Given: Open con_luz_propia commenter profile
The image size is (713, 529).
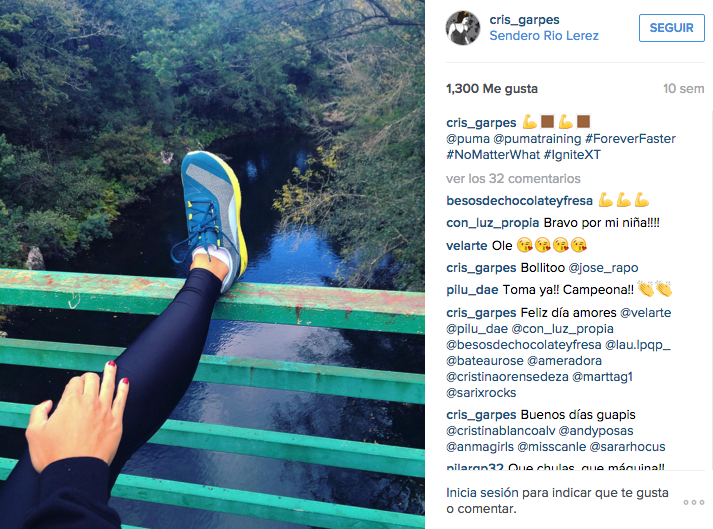Looking at the screenshot, I should pos(492,223).
